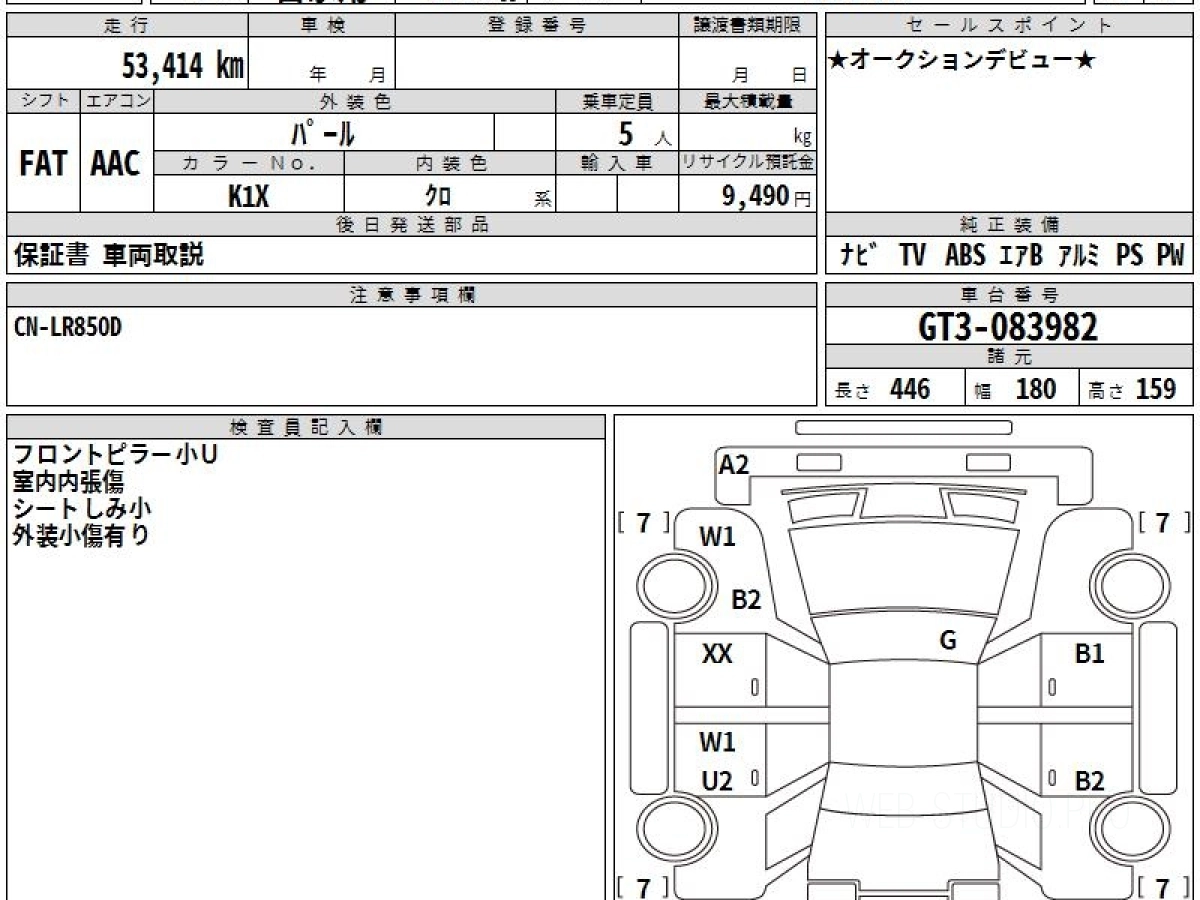Click the A2 damage mark on diagram
Screen dimensions: 1200x900
734,464
